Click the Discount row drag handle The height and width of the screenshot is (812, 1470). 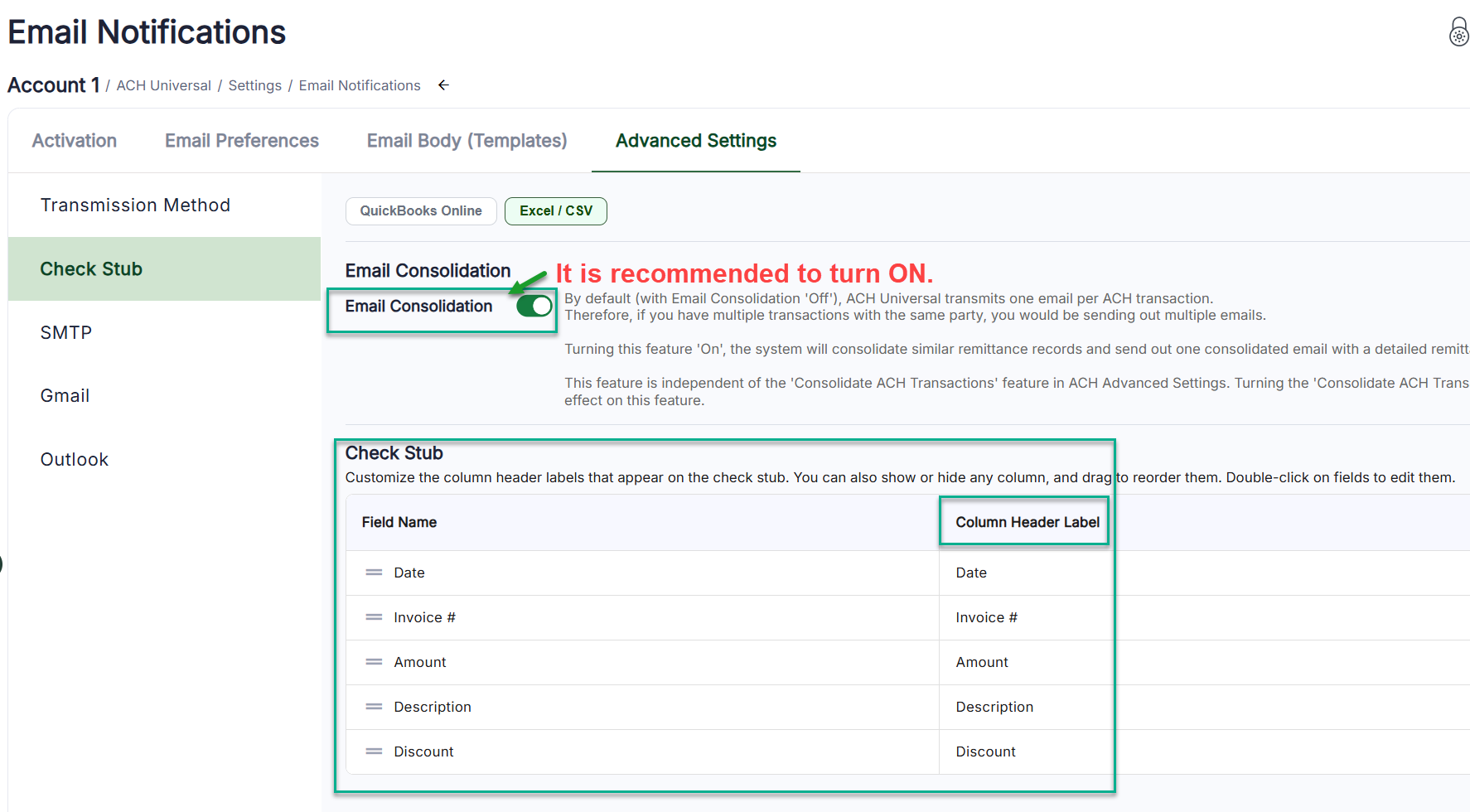[x=375, y=752]
